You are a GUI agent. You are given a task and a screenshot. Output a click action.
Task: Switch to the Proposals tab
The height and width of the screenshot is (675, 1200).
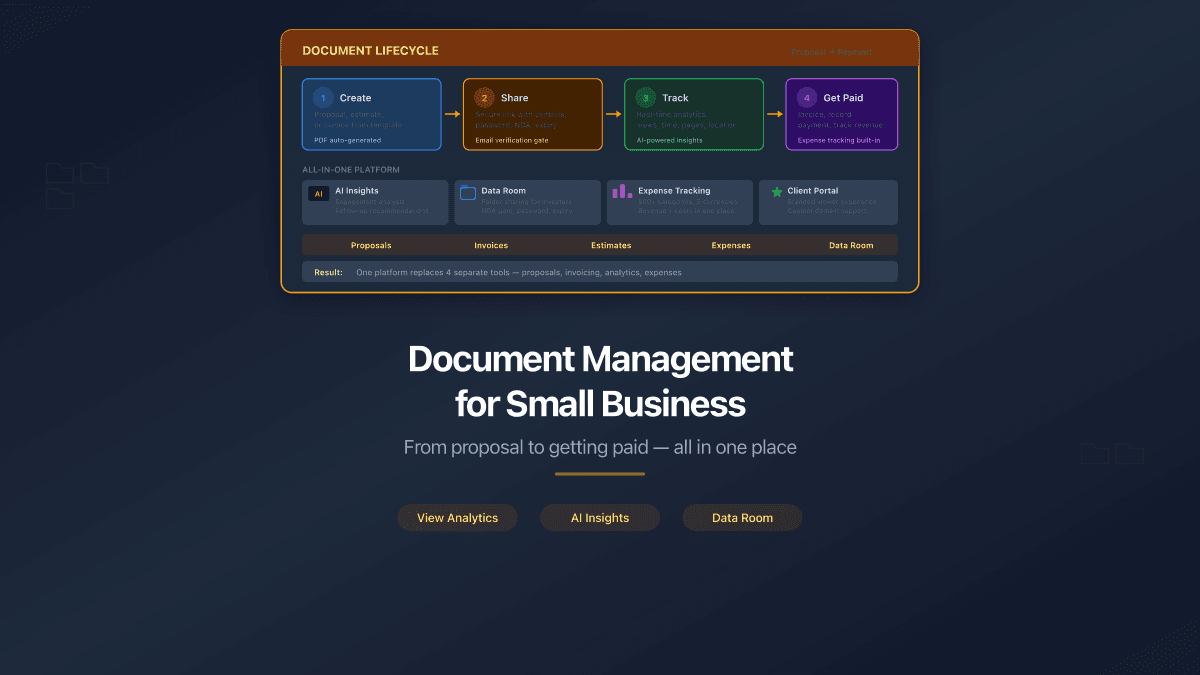(371, 245)
